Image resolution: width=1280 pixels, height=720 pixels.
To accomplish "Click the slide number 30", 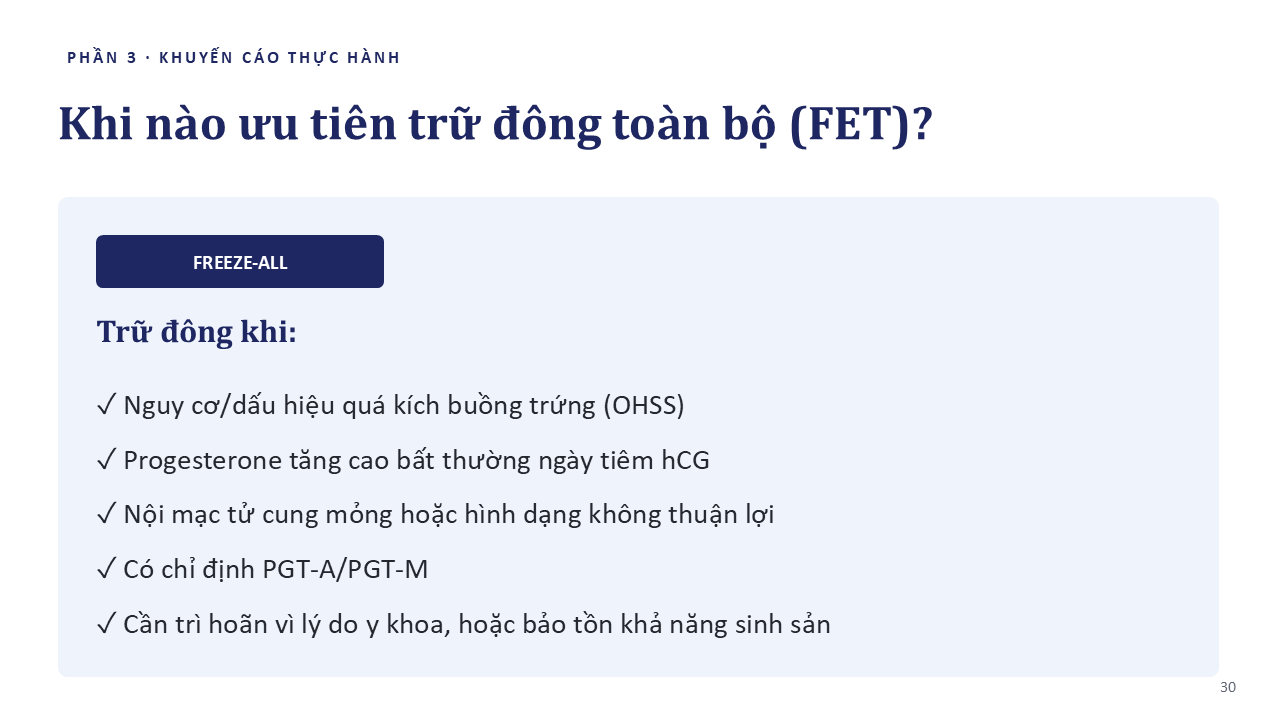I will (1228, 688).
